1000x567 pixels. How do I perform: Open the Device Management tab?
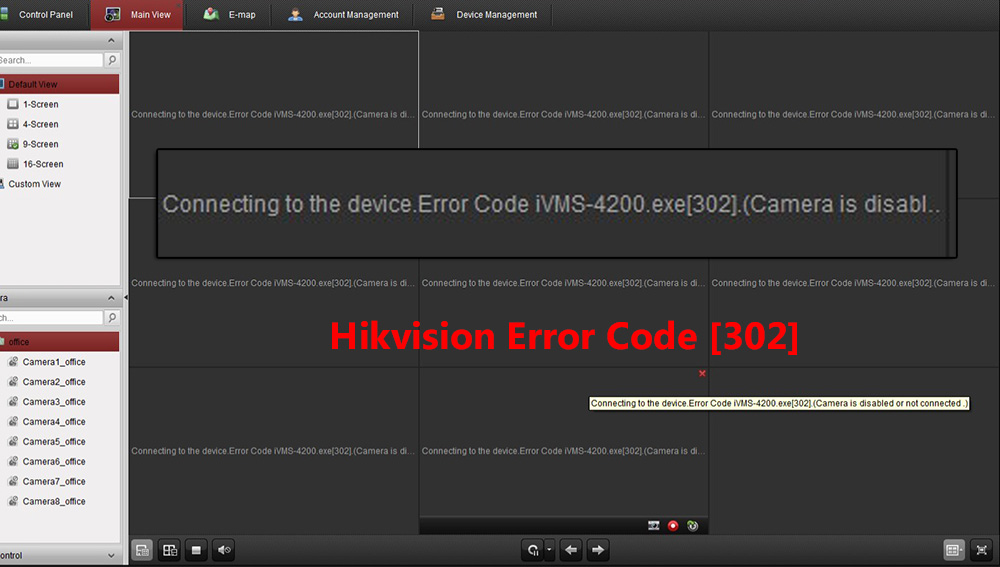(x=483, y=15)
